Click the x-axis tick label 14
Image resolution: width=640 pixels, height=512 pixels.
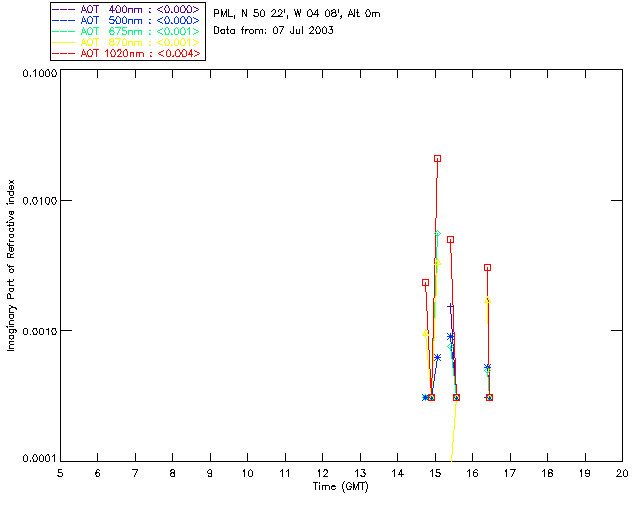pos(398,473)
